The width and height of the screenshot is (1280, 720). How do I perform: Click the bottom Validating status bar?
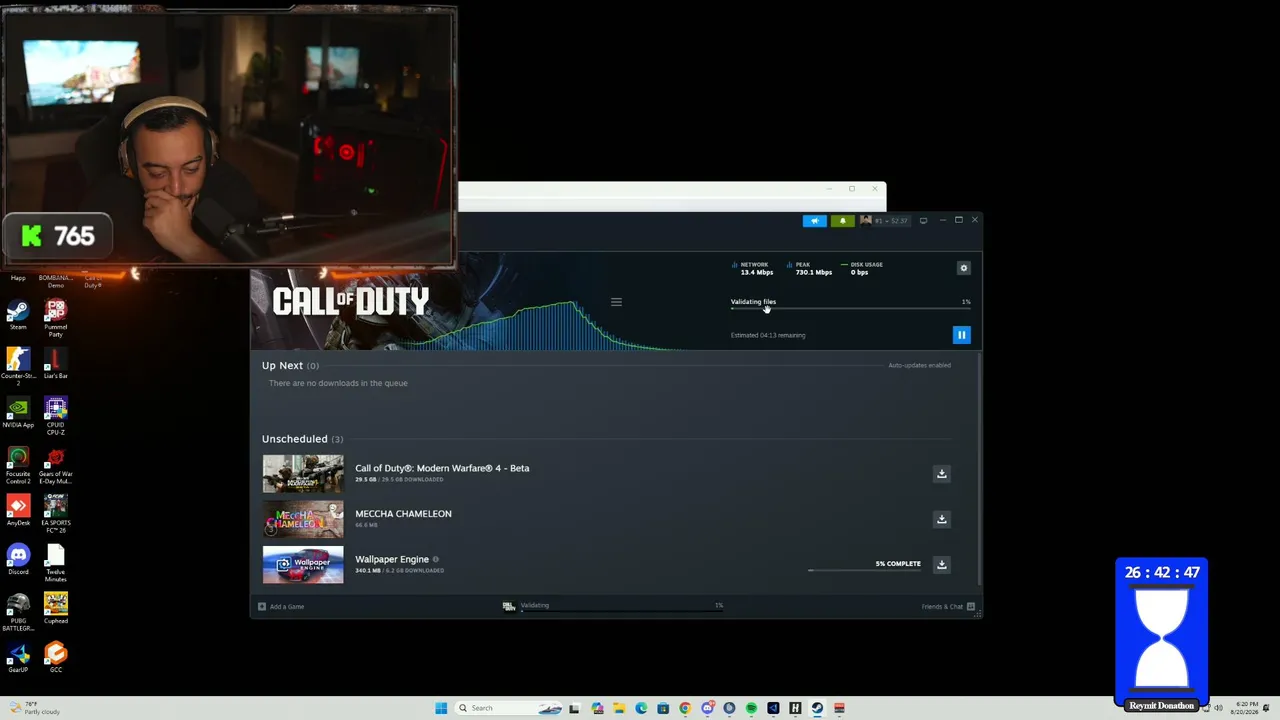612,606
